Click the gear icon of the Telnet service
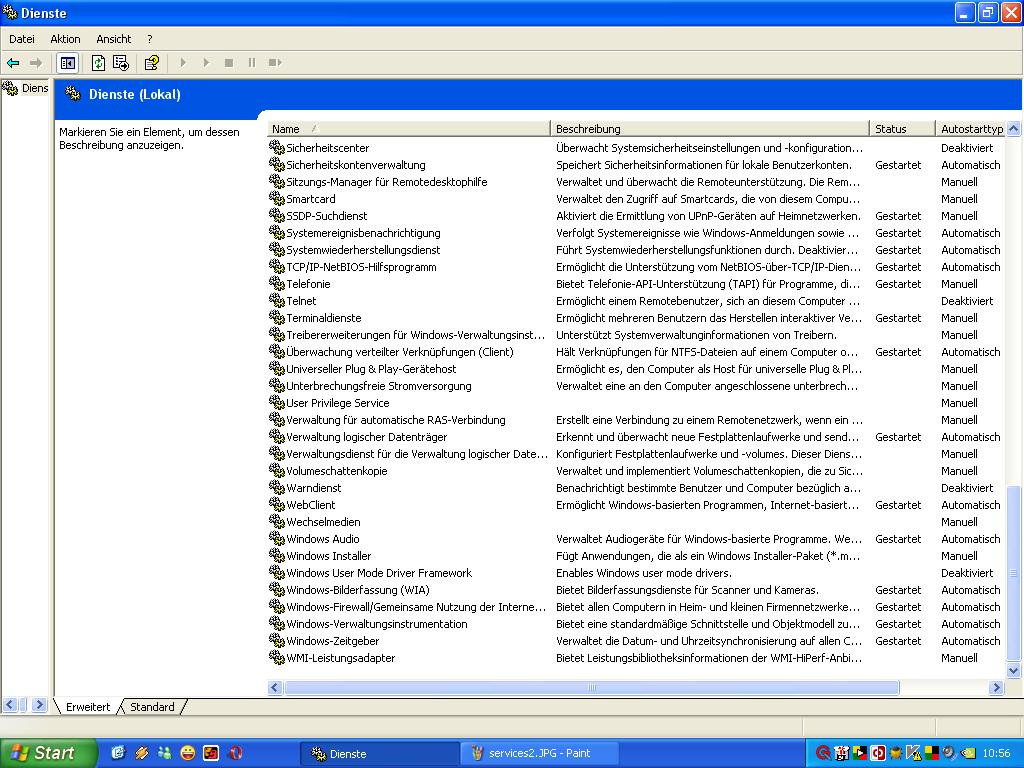1024x768 pixels. (x=277, y=300)
